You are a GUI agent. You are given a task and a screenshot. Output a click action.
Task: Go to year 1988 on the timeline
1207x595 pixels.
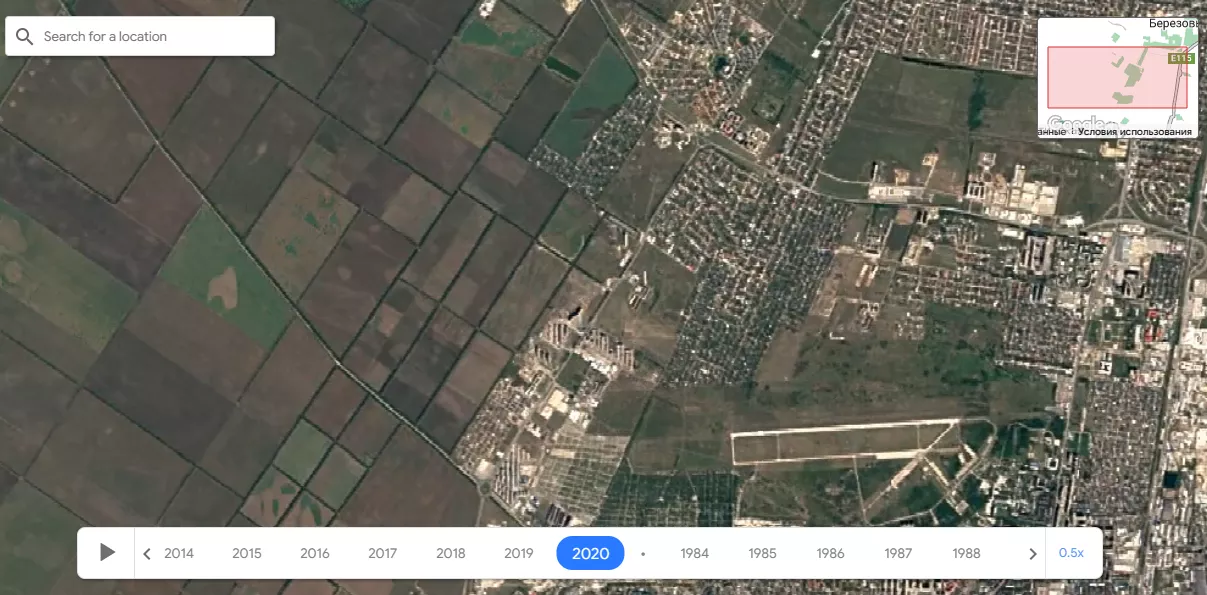[x=966, y=553]
